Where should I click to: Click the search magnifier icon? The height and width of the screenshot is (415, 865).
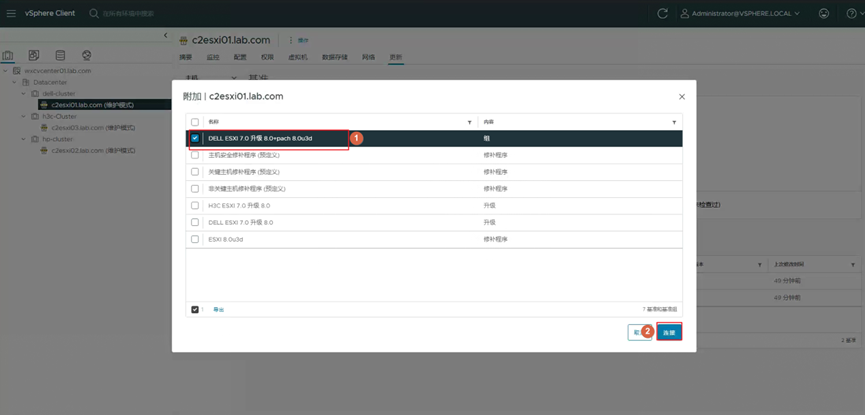click(94, 13)
